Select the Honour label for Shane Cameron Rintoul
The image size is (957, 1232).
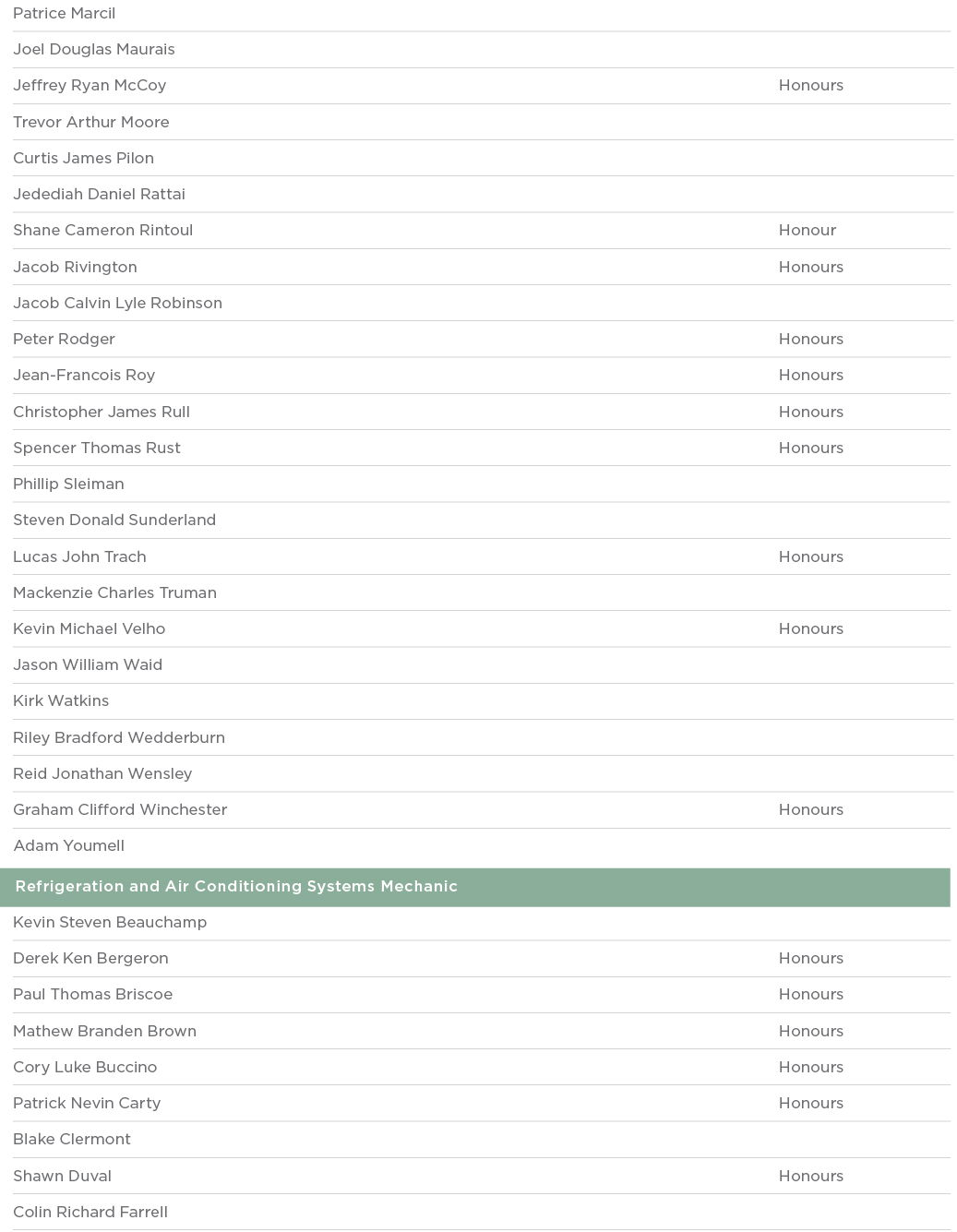click(807, 231)
